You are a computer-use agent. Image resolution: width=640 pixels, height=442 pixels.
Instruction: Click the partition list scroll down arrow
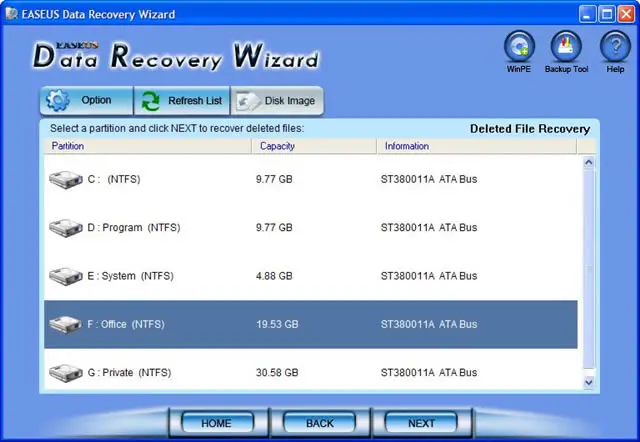(x=589, y=382)
